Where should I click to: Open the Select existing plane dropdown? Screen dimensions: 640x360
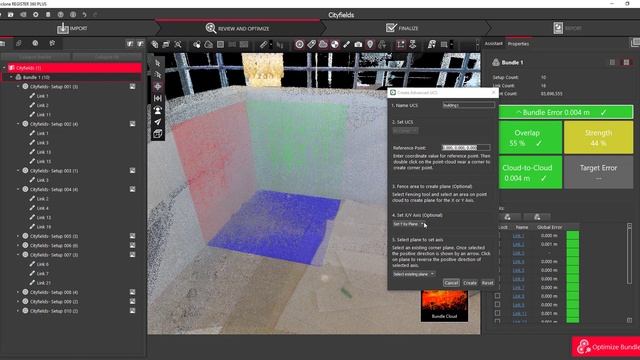point(413,274)
